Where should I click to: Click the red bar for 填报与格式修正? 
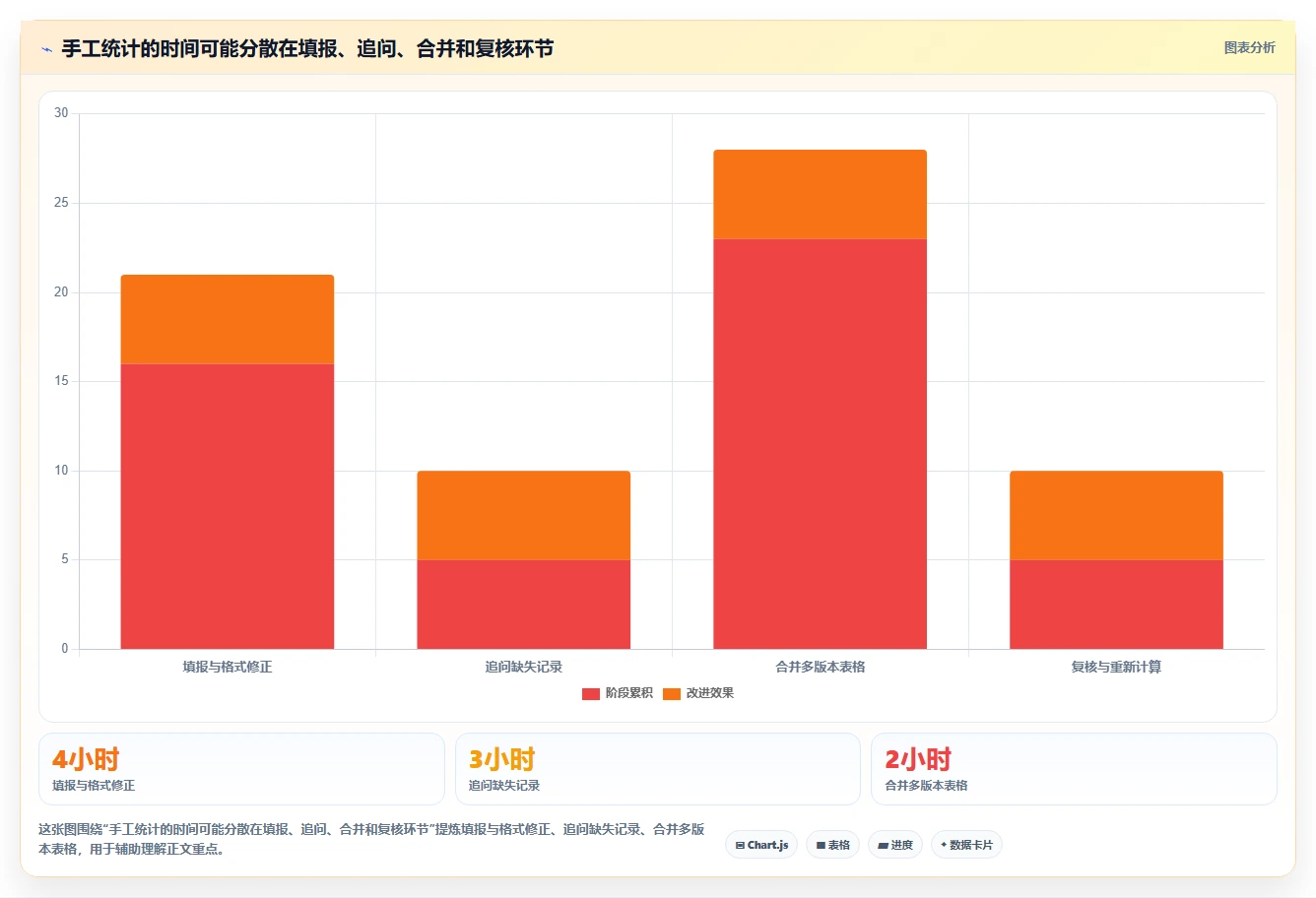228,506
